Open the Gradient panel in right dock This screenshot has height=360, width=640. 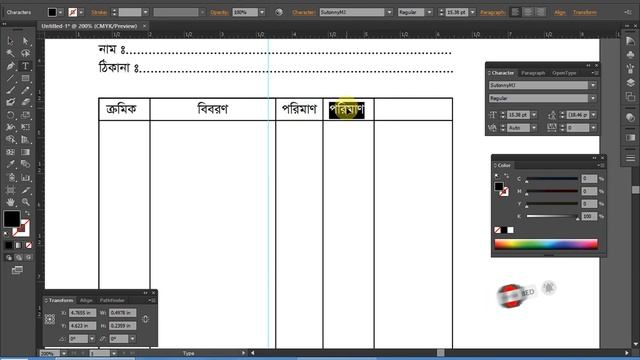pyautogui.click(x=630, y=138)
